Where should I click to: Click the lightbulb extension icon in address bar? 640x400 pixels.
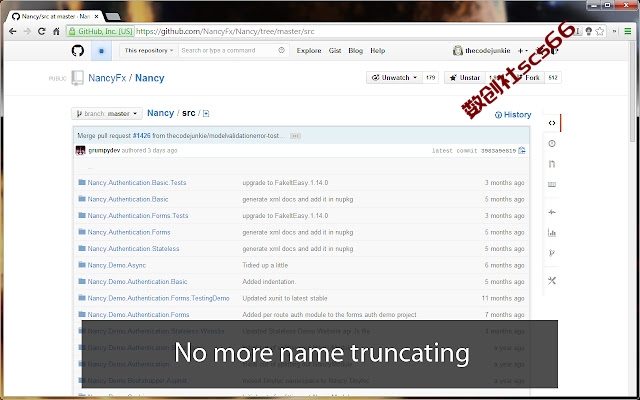[589, 31]
